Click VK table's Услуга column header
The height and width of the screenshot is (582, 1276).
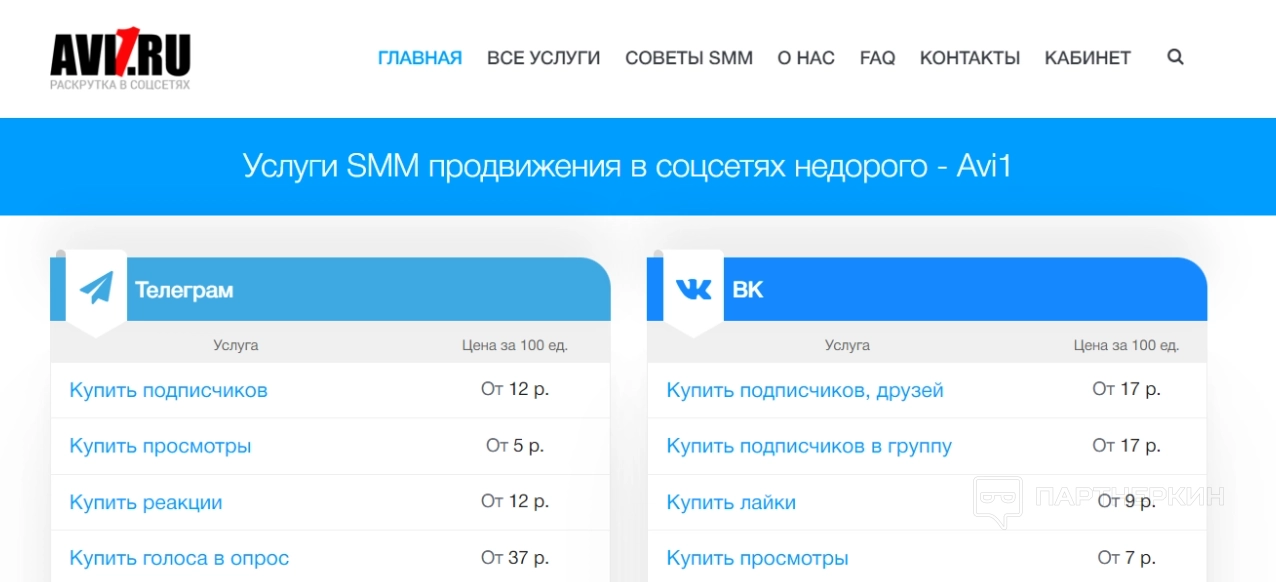click(x=847, y=345)
